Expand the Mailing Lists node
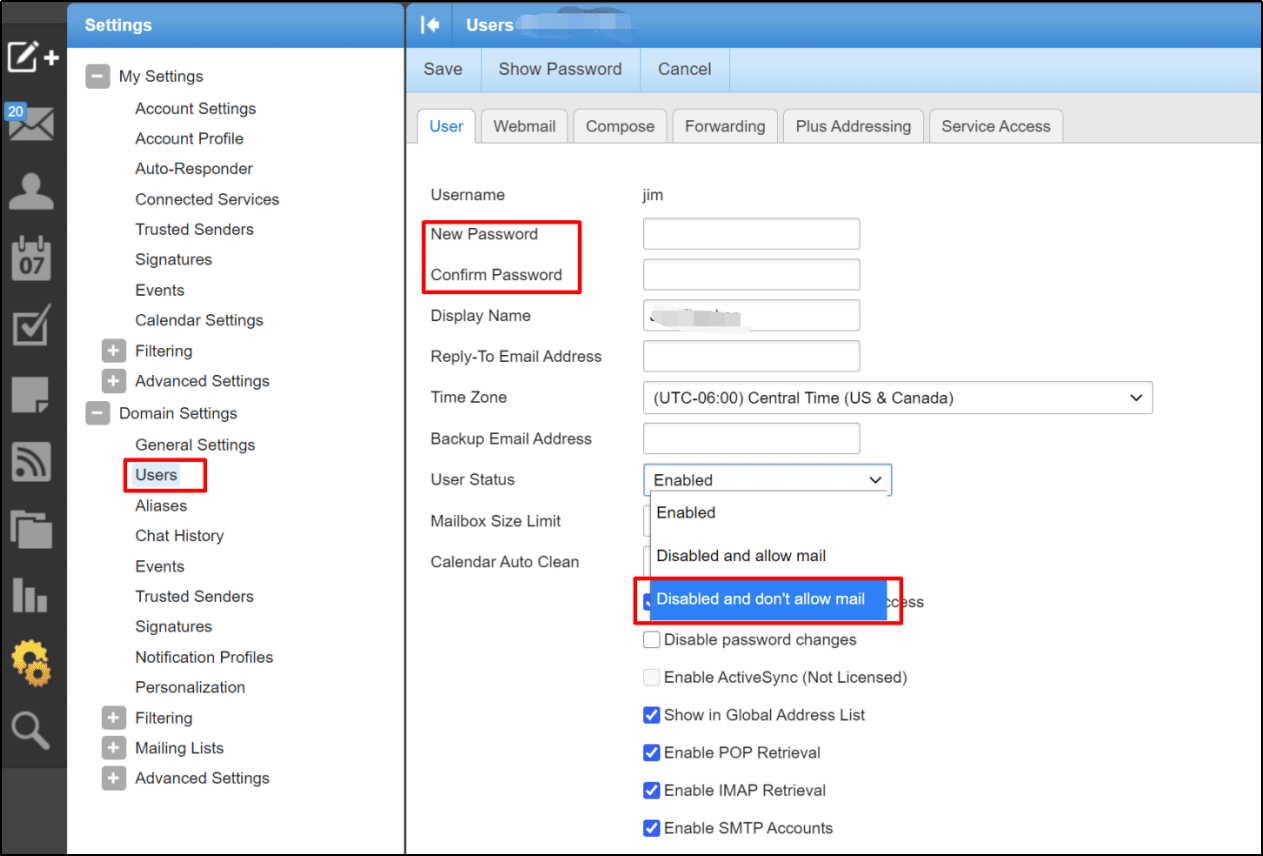This screenshot has width=1263, height=856. [x=114, y=748]
